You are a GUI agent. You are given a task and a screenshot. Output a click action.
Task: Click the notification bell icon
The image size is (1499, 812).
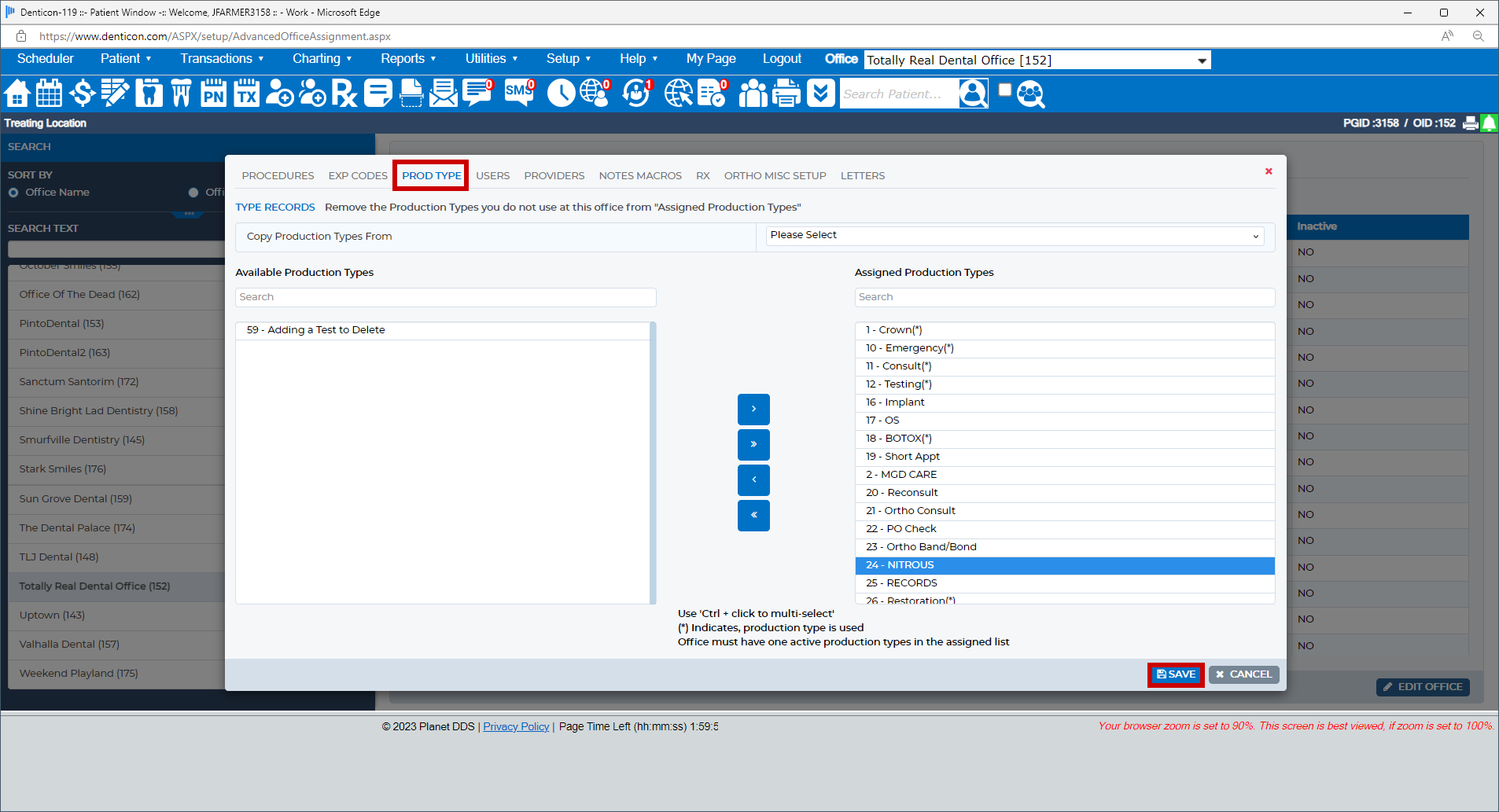(x=1489, y=123)
